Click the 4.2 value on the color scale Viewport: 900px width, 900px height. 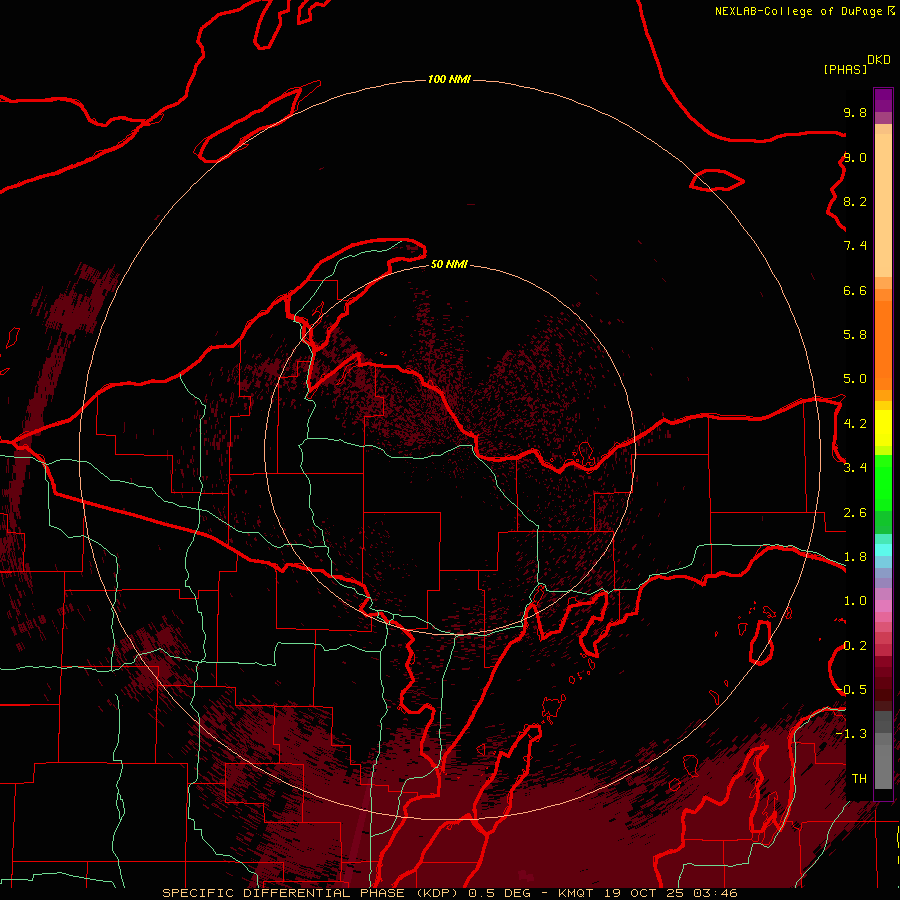pos(855,424)
